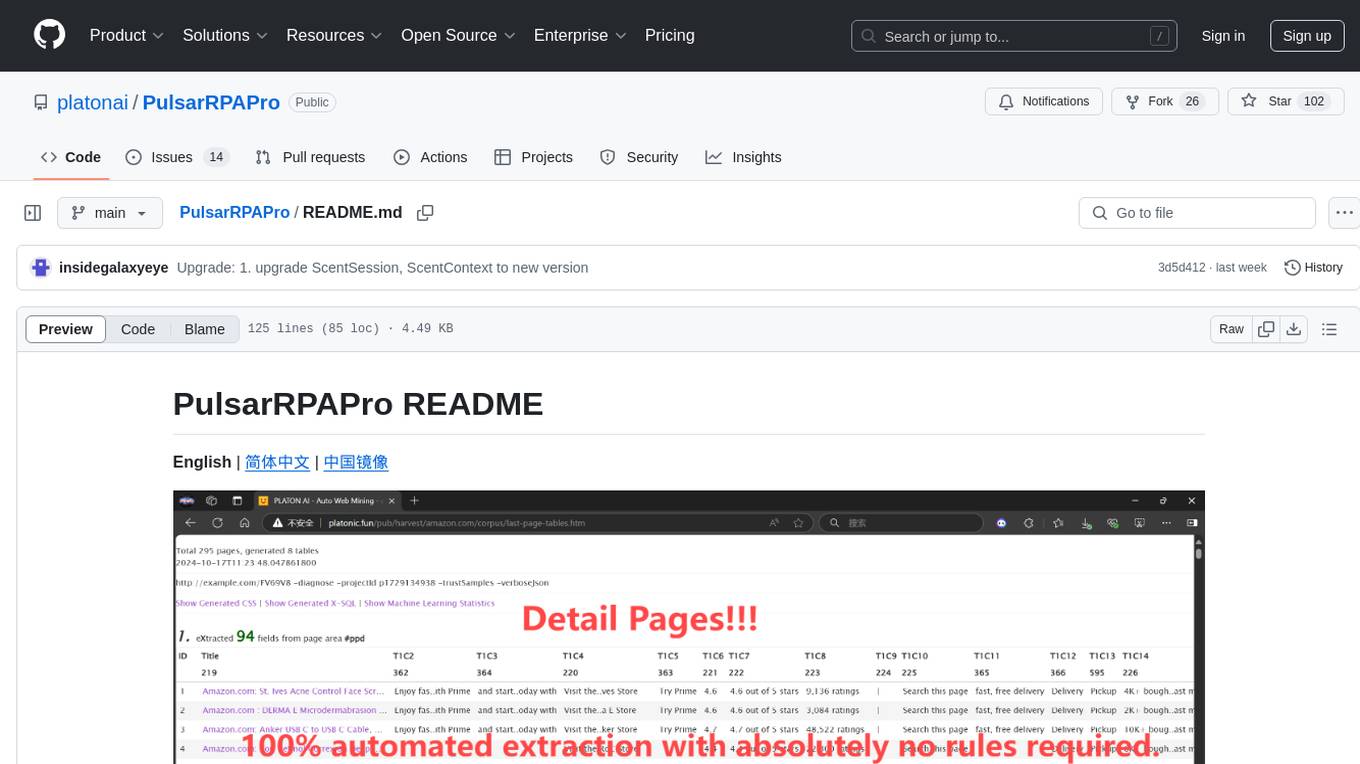Viewport: 1360px width, 764px height.
Task: Open the 简体中文 README link
Action: (x=277, y=462)
